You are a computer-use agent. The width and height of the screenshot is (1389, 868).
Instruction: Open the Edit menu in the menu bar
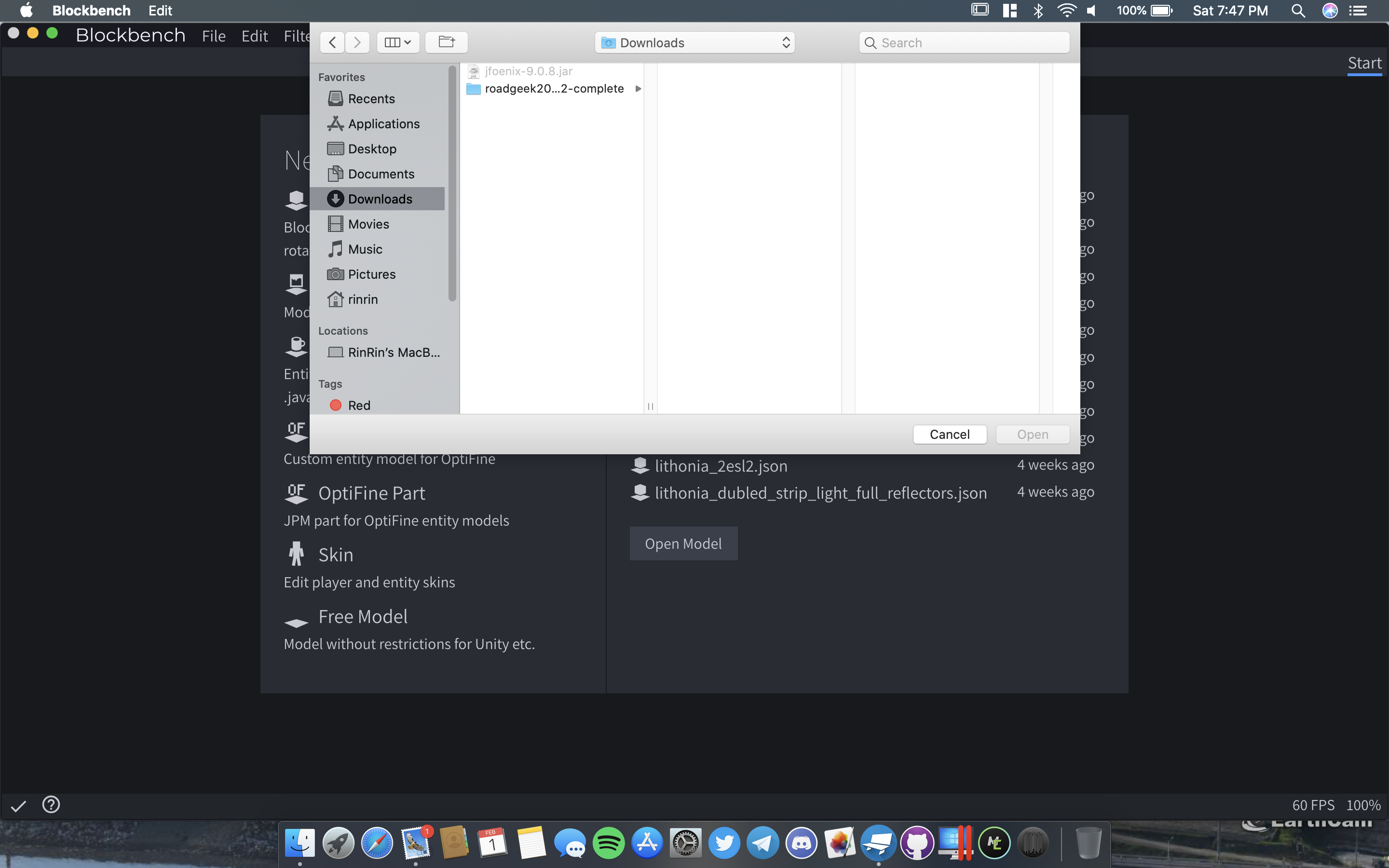[x=160, y=10]
